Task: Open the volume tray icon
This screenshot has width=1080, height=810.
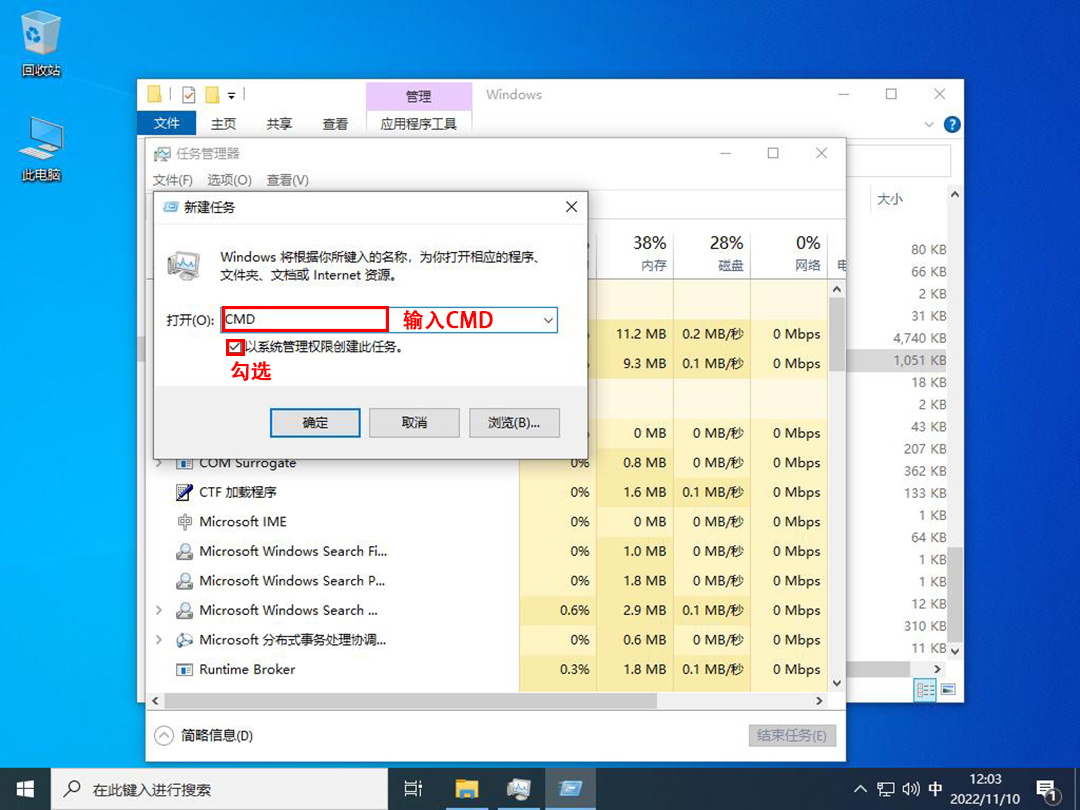Action: (x=911, y=789)
